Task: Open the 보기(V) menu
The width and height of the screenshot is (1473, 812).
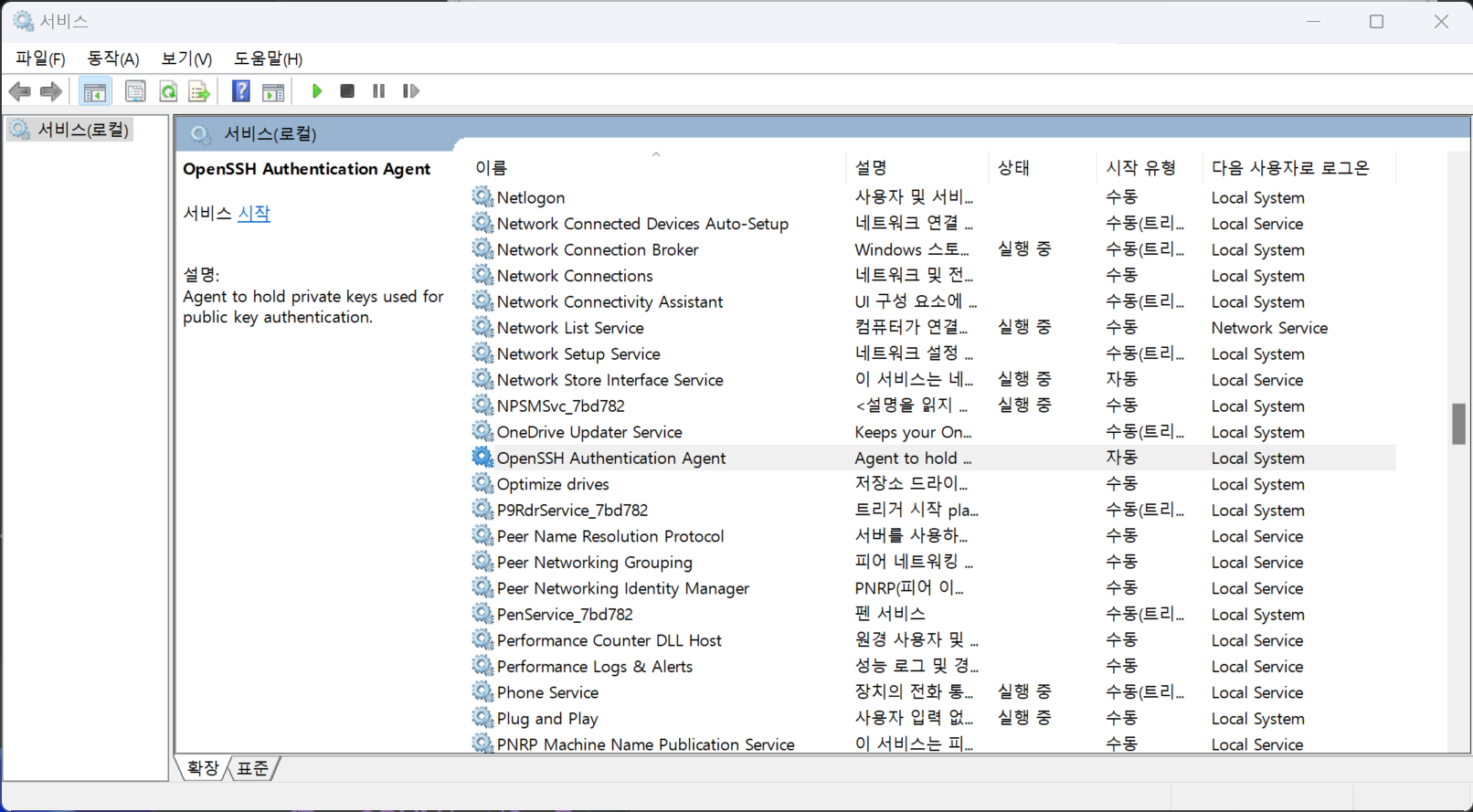Action: 186,58
